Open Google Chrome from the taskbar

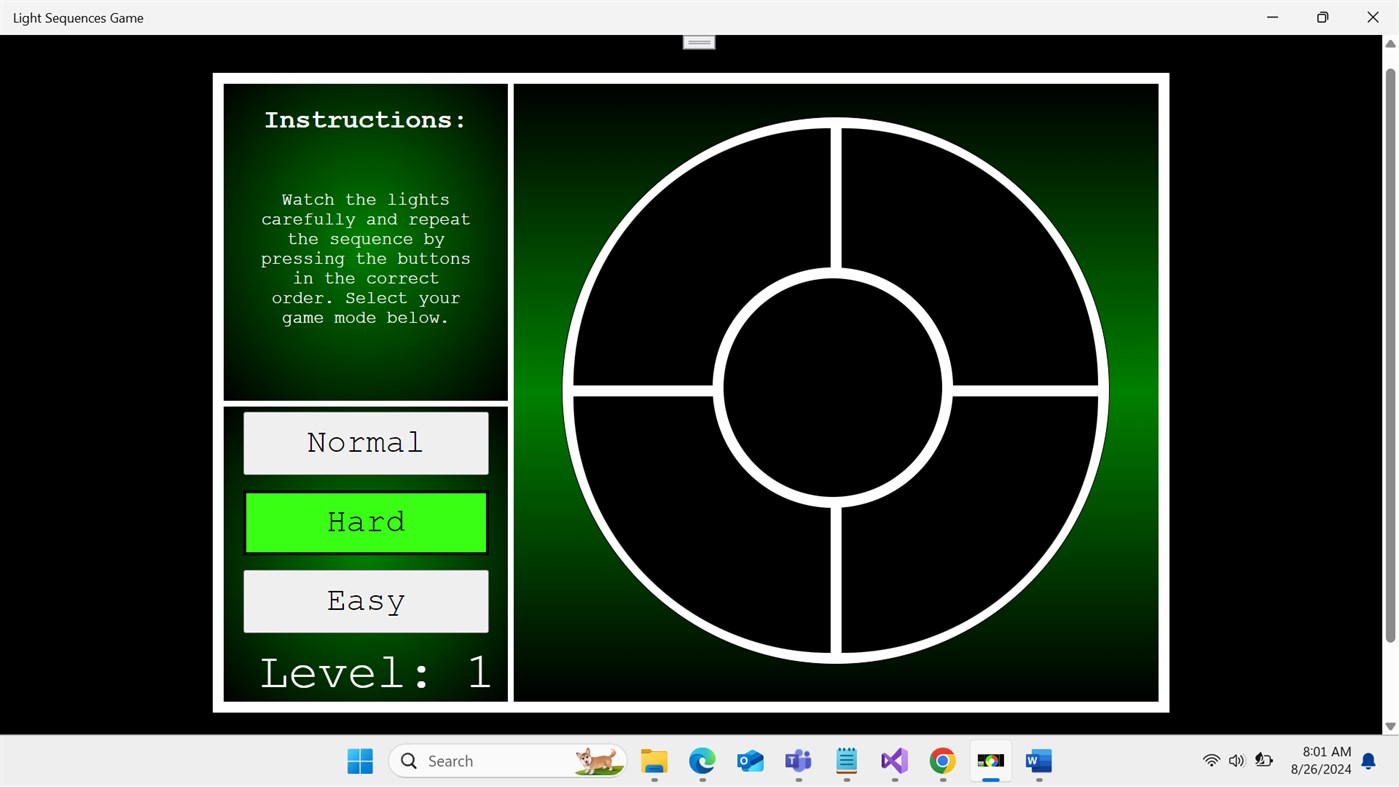(941, 760)
